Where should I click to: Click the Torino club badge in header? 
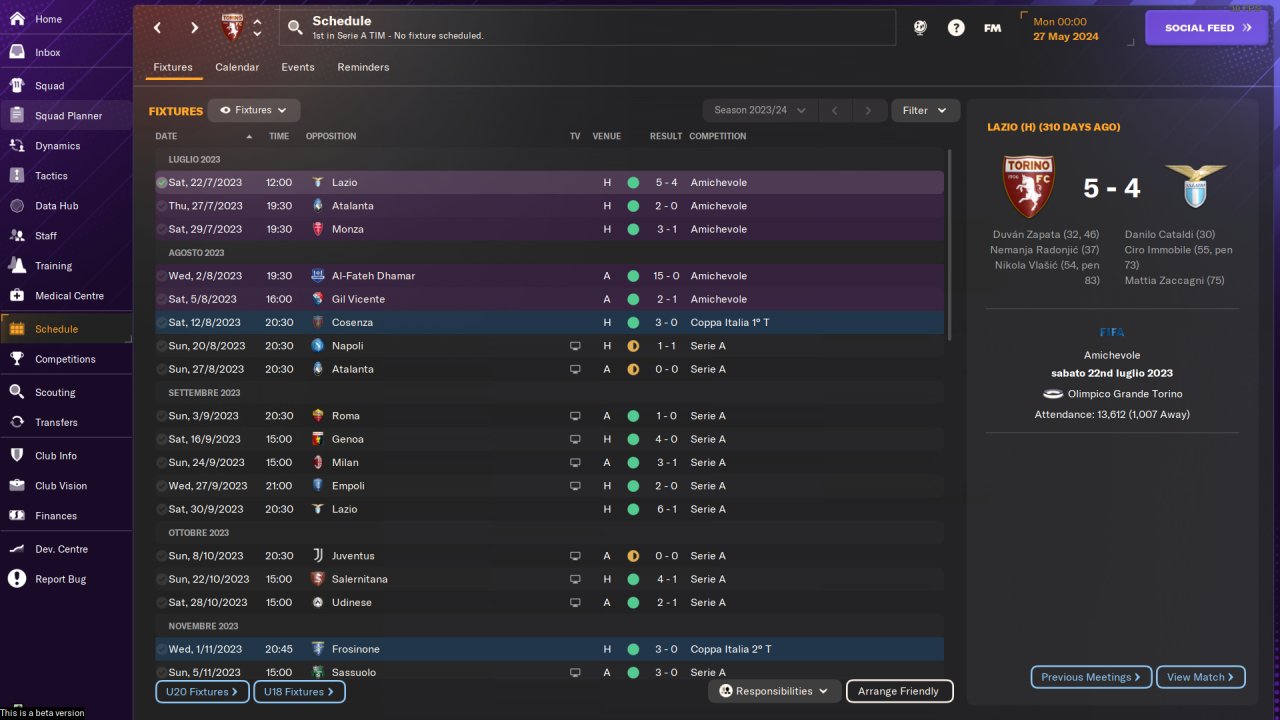(232, 27)
